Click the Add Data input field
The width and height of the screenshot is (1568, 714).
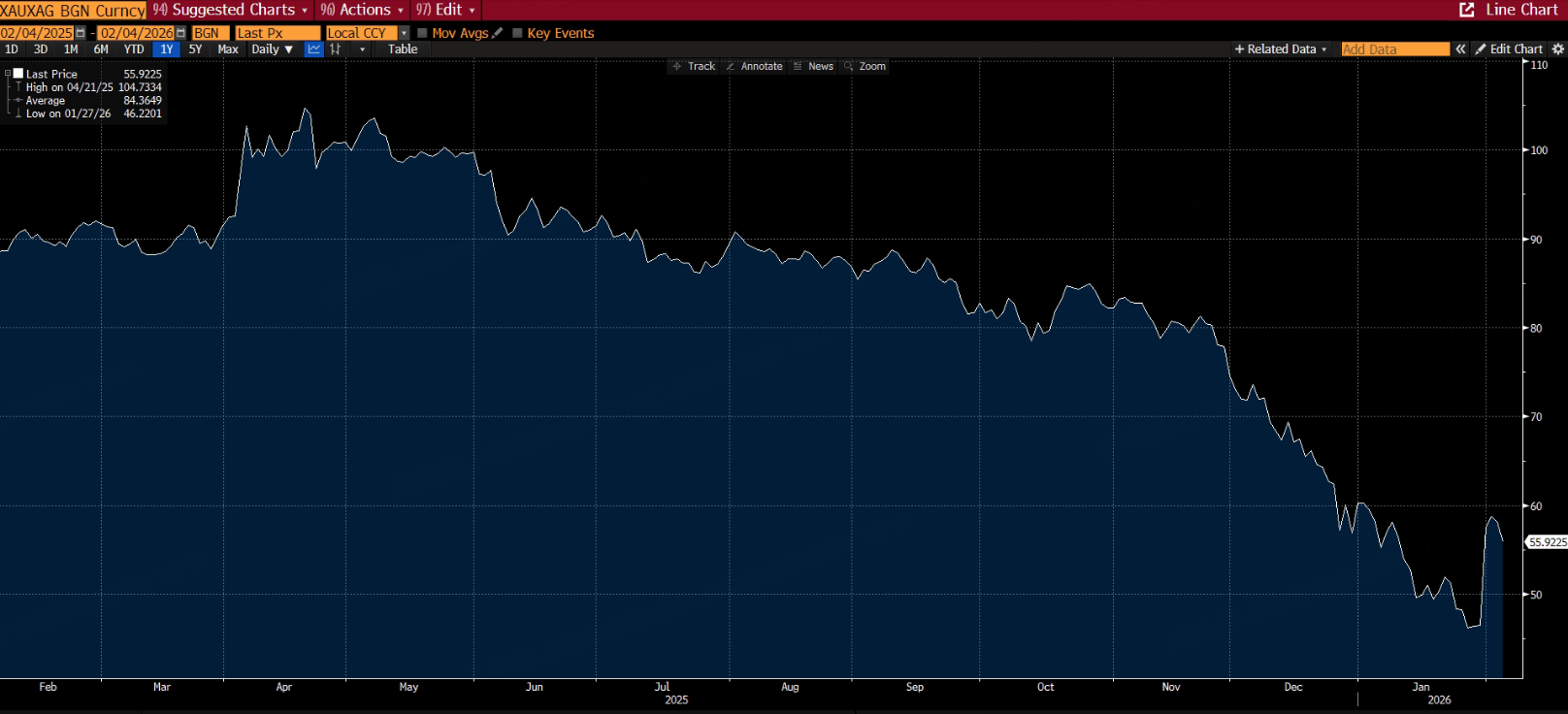(1395, 49)
